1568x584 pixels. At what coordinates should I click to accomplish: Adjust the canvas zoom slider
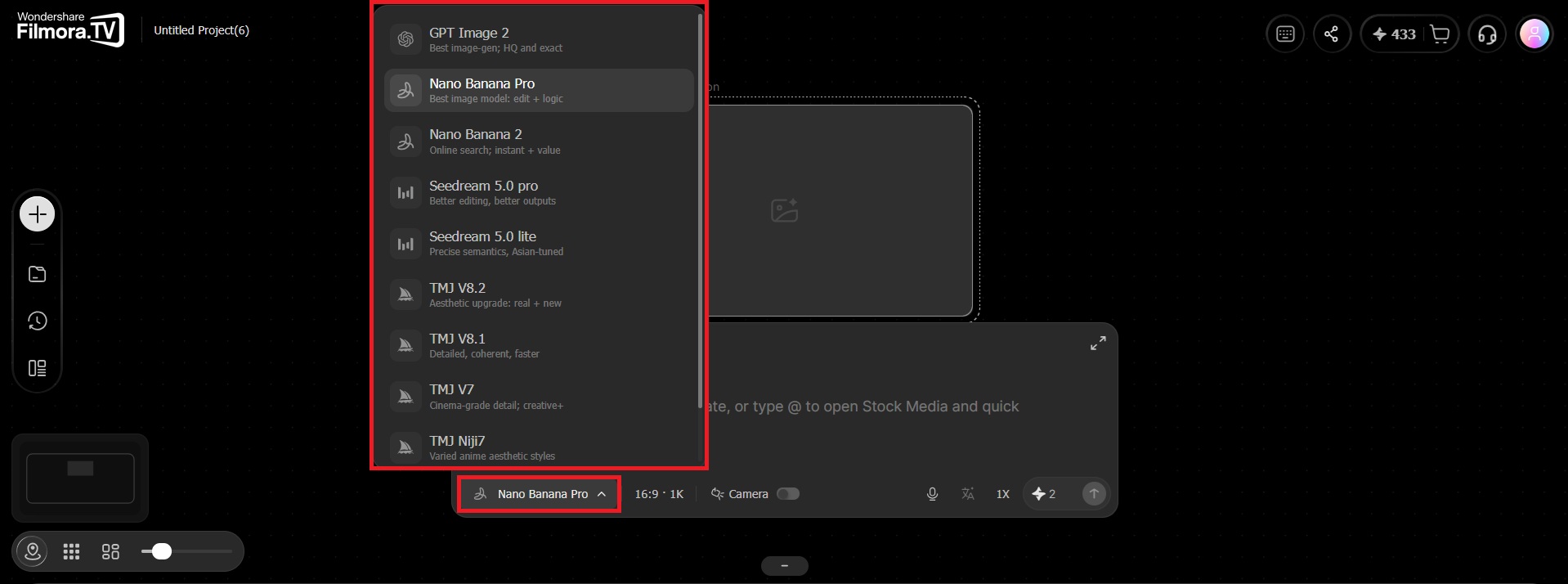(186, 551)
